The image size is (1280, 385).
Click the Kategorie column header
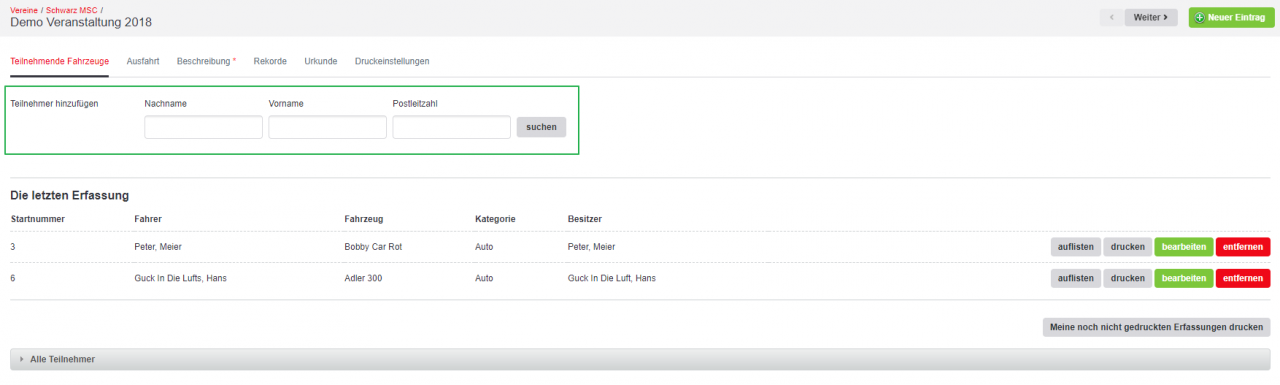(495, 218)
